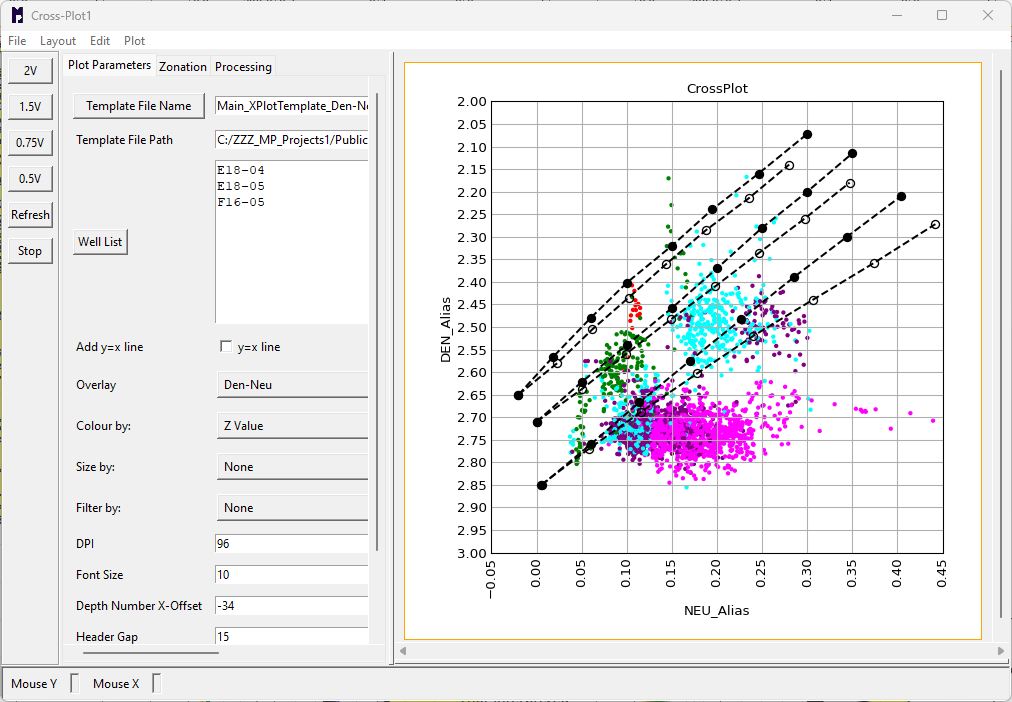Maximize the Cross-Plot1 window
This screenshot has height=702, width=1012.
point(942,15)
